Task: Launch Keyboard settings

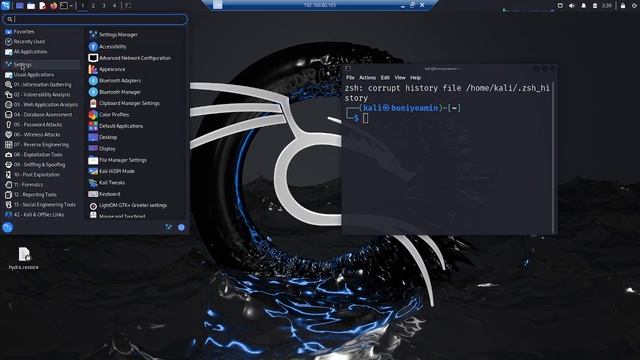Action: (x=136, y=194)
